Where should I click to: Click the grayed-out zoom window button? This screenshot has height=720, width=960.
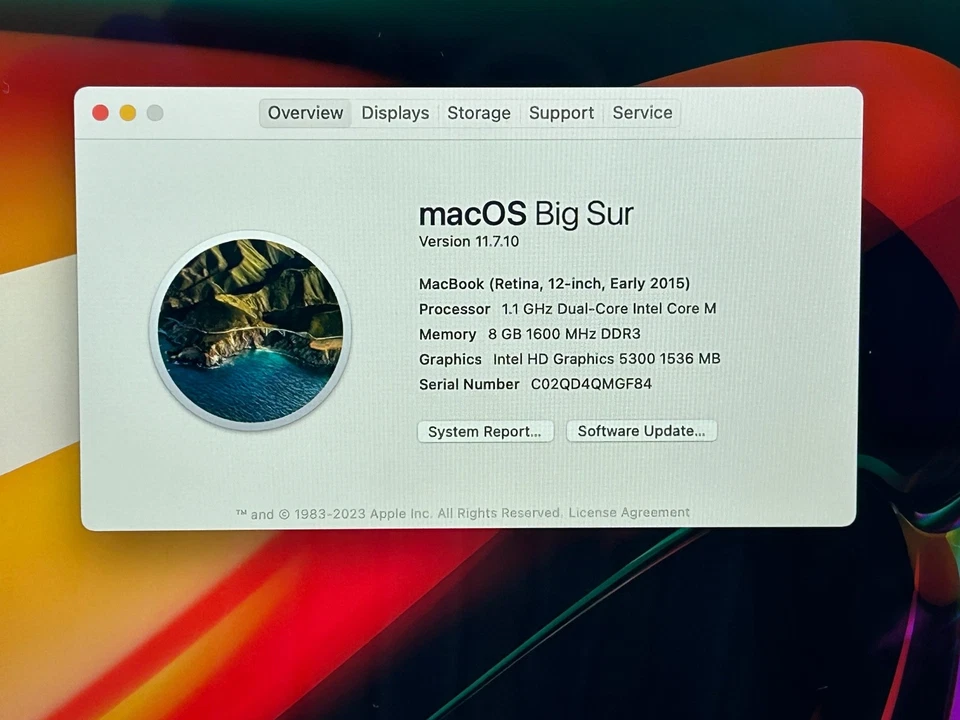pos(155,112)
